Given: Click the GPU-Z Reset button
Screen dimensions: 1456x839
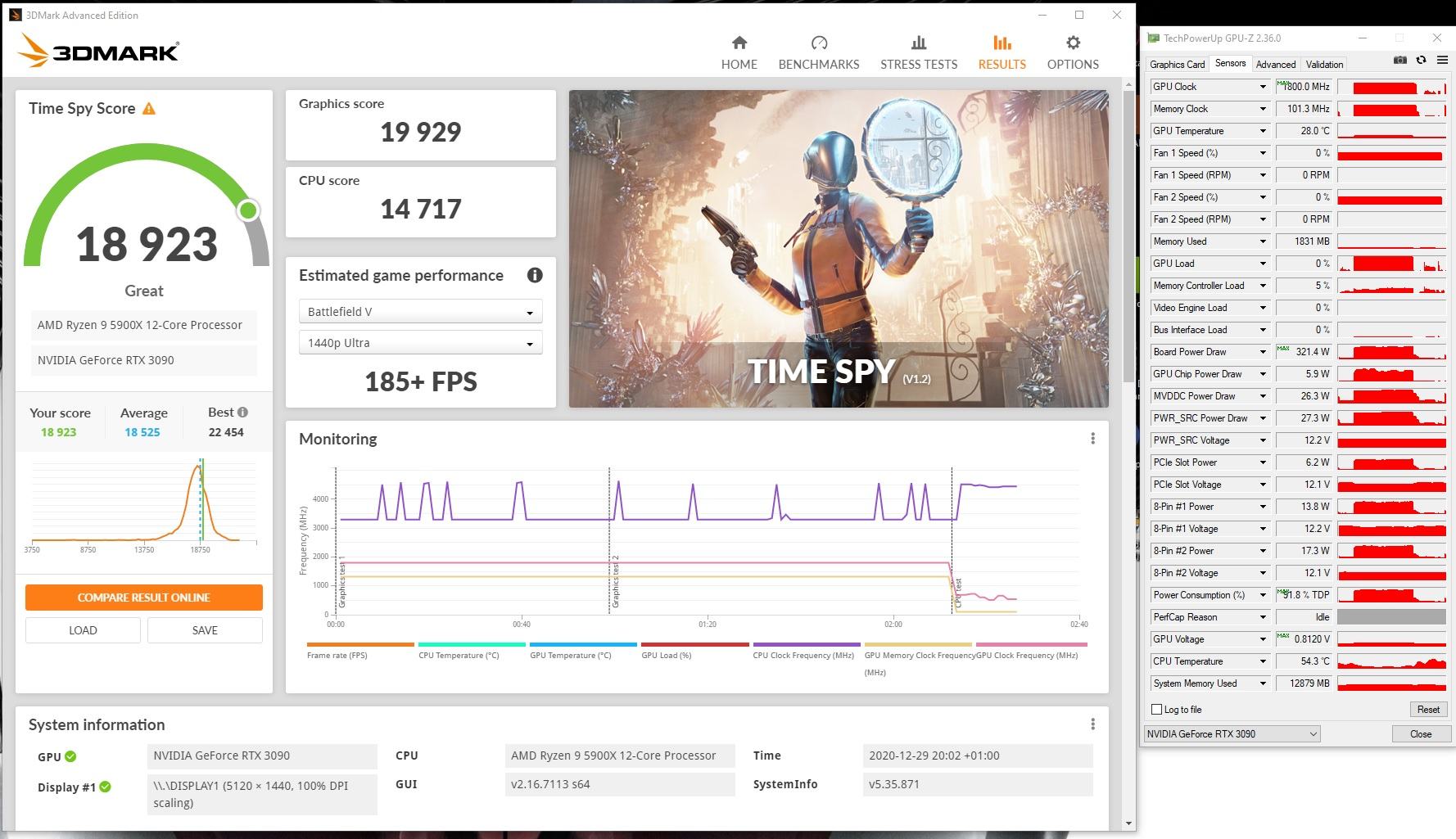Looking at the screenshot, I should click(x=1428, y=710).
